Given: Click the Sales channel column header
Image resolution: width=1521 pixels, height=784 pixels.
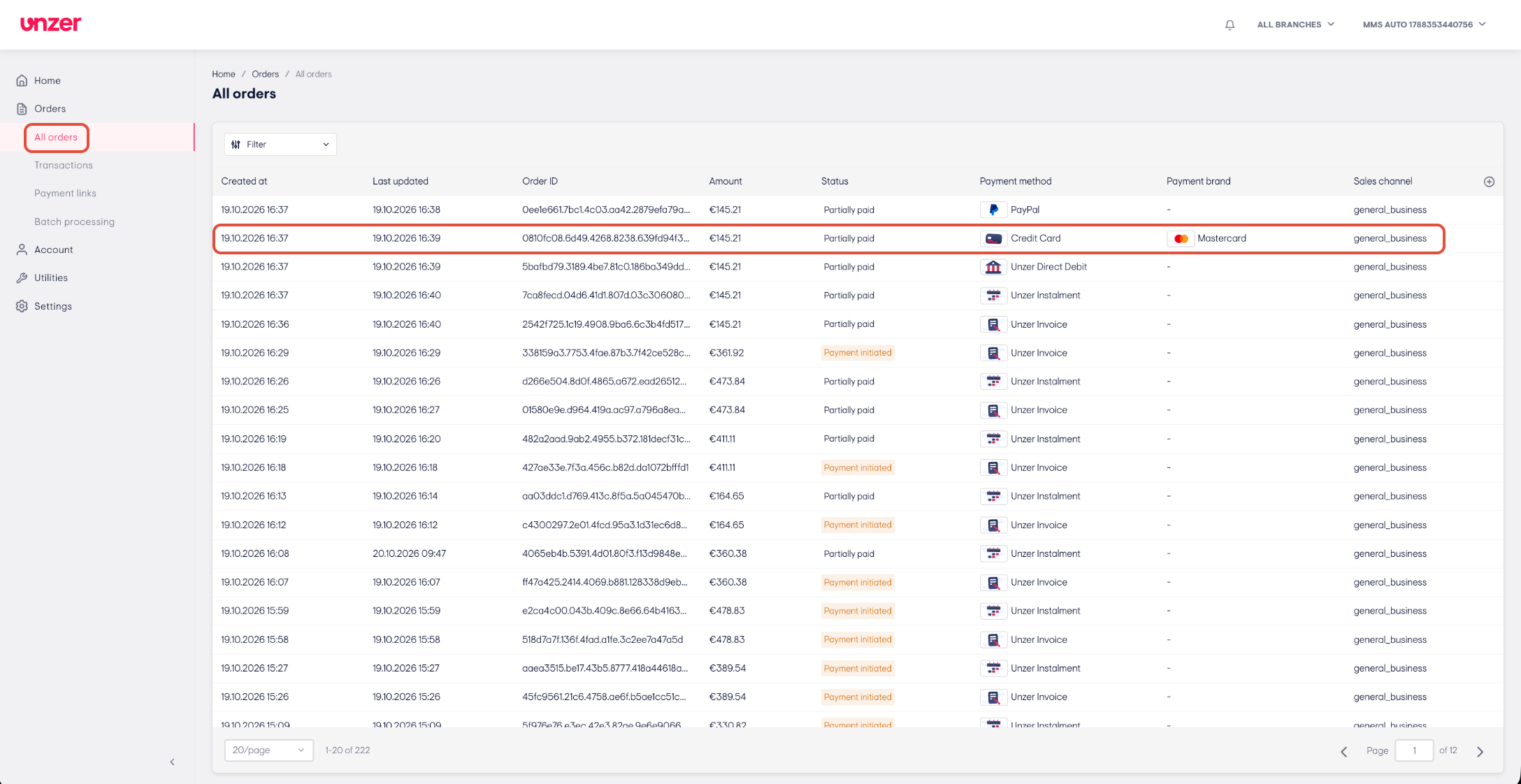Looking at the screenshot, I should [1383, 181].
